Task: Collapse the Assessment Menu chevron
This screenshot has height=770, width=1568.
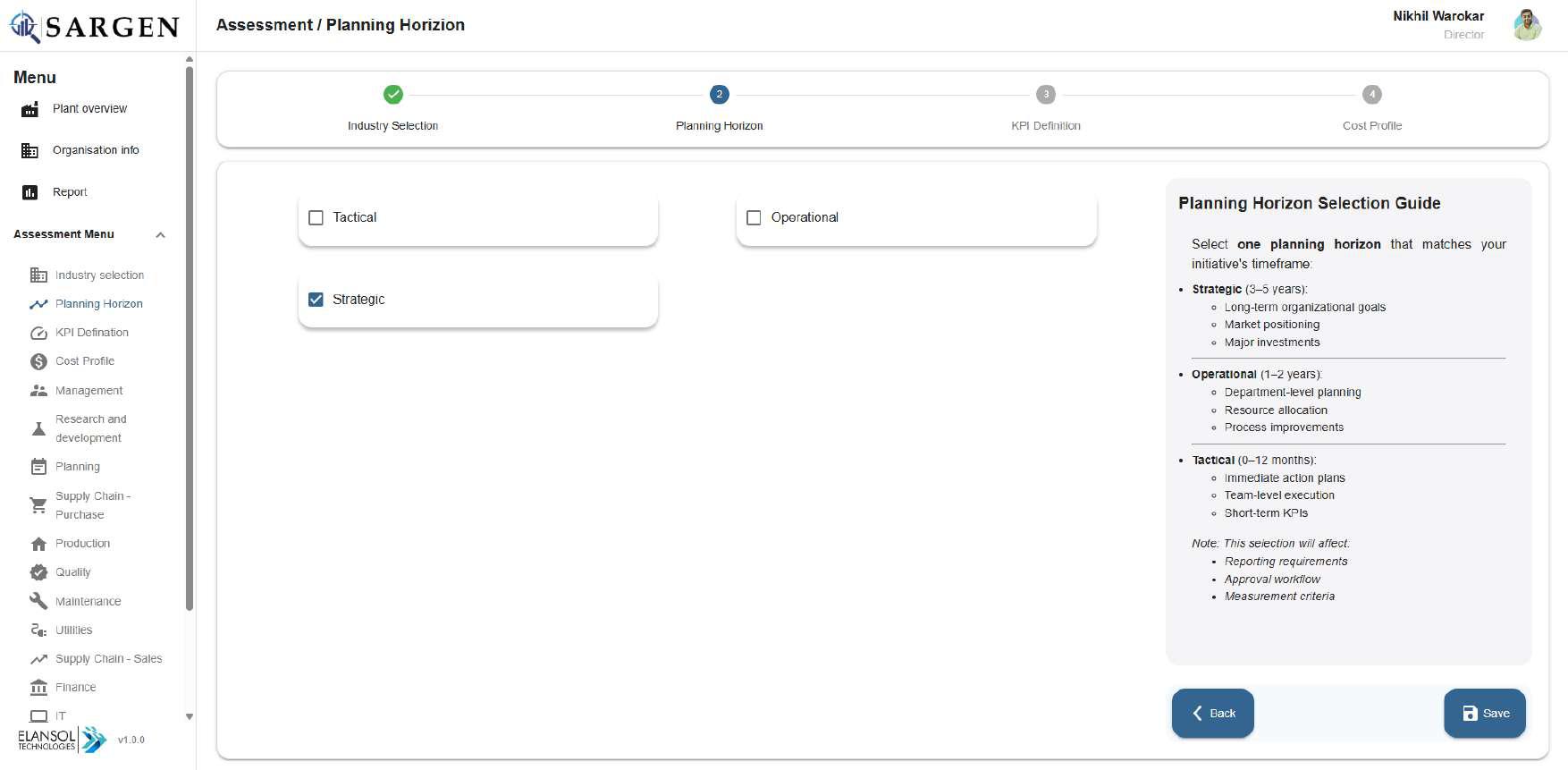Action: (161, 235)
